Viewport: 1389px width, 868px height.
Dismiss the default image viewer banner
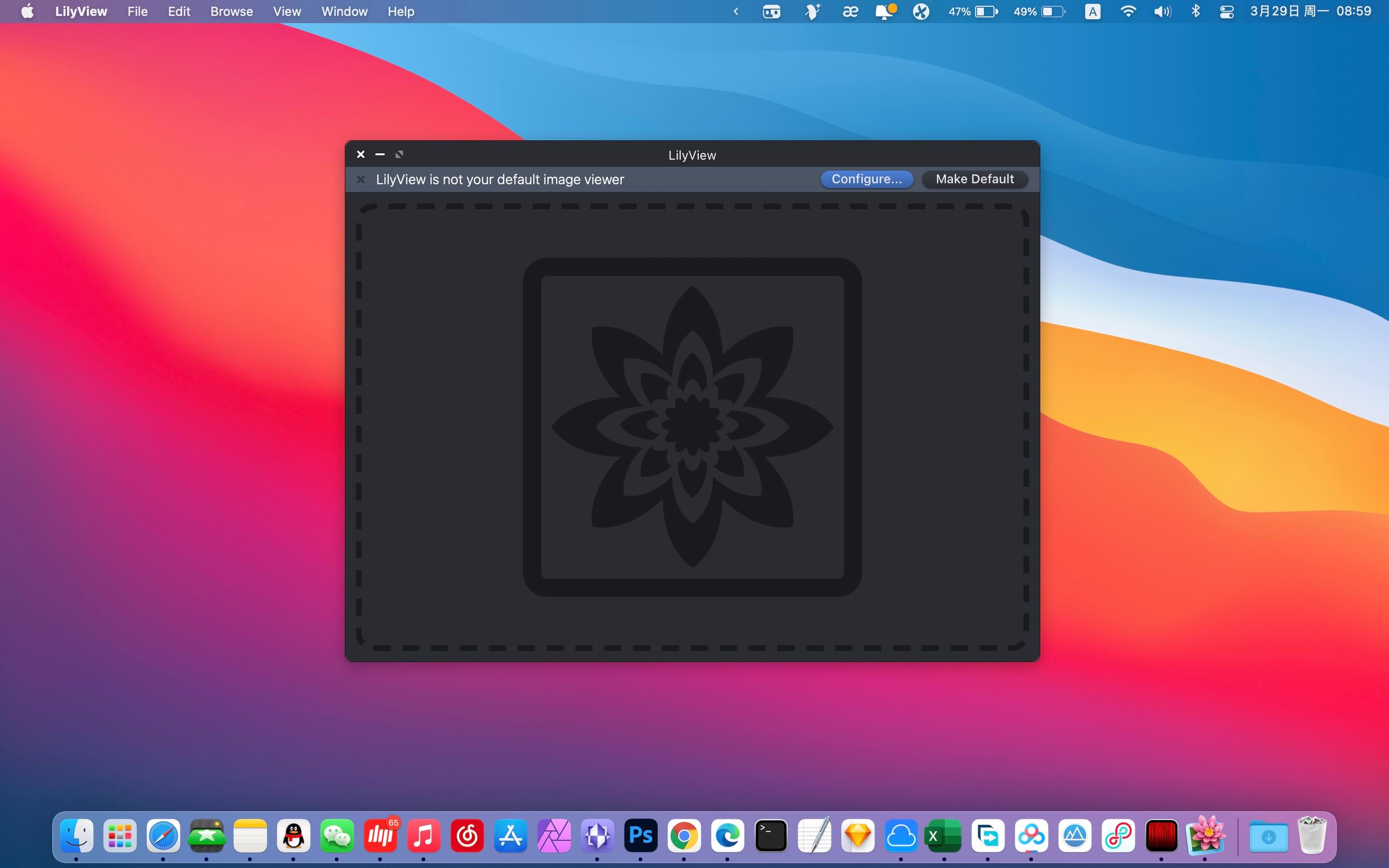click(x=360, y=180)
